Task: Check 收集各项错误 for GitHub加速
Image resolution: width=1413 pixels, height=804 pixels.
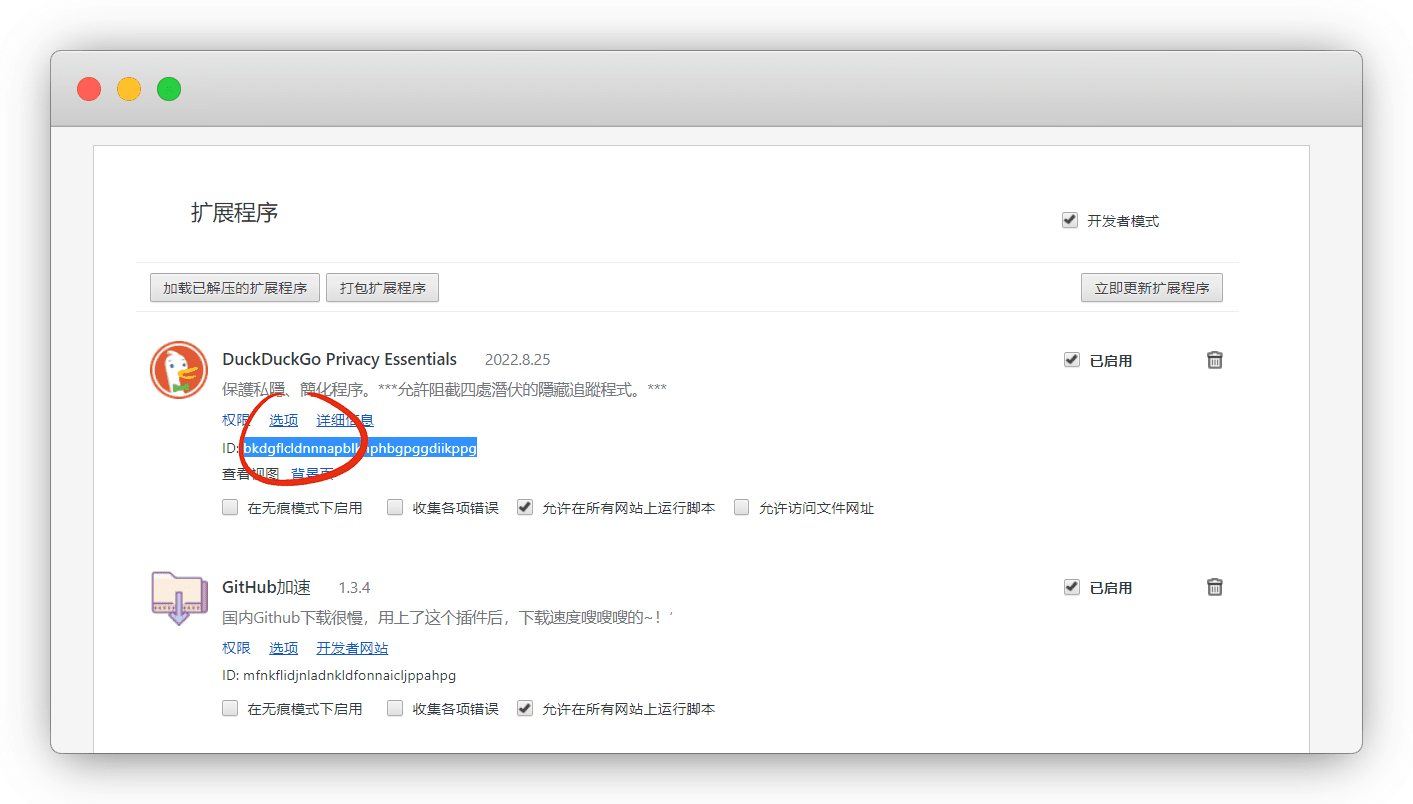Action: click(x=395, y=708)
